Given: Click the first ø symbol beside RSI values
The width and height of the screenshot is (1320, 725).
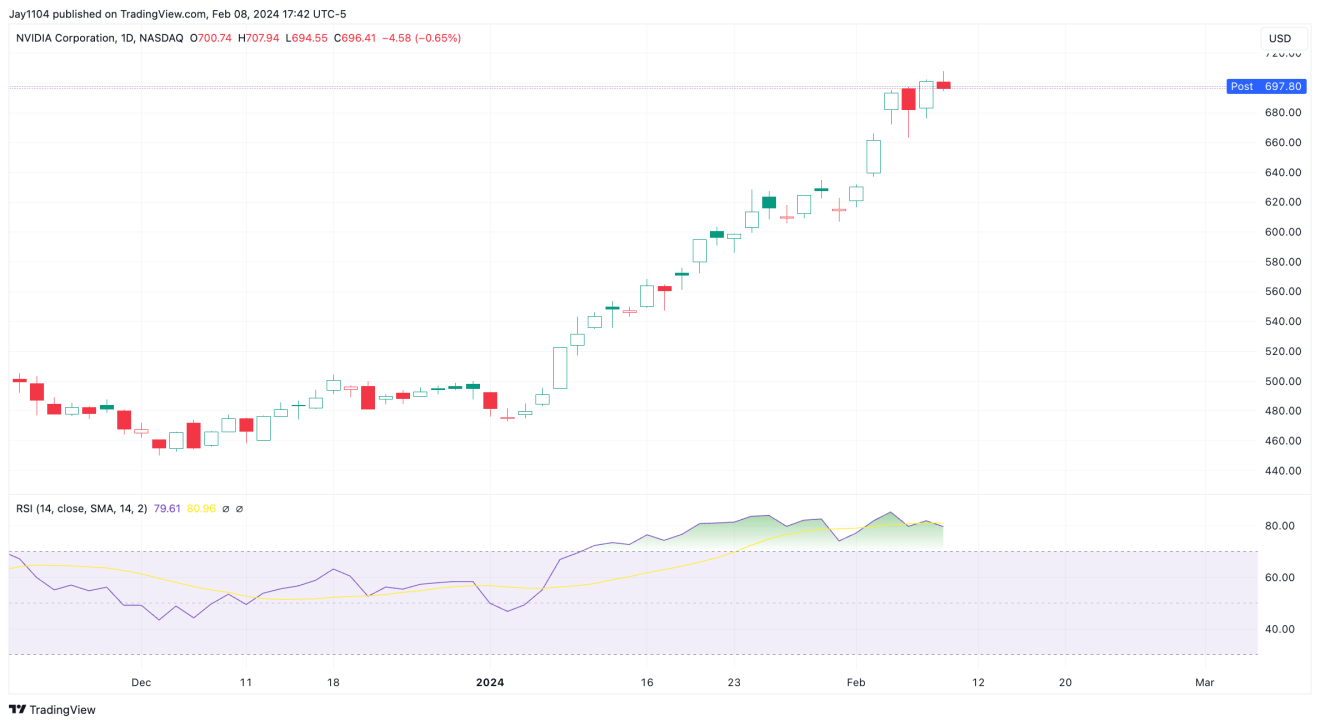Looking at the screenshot, I should (225, 509).
